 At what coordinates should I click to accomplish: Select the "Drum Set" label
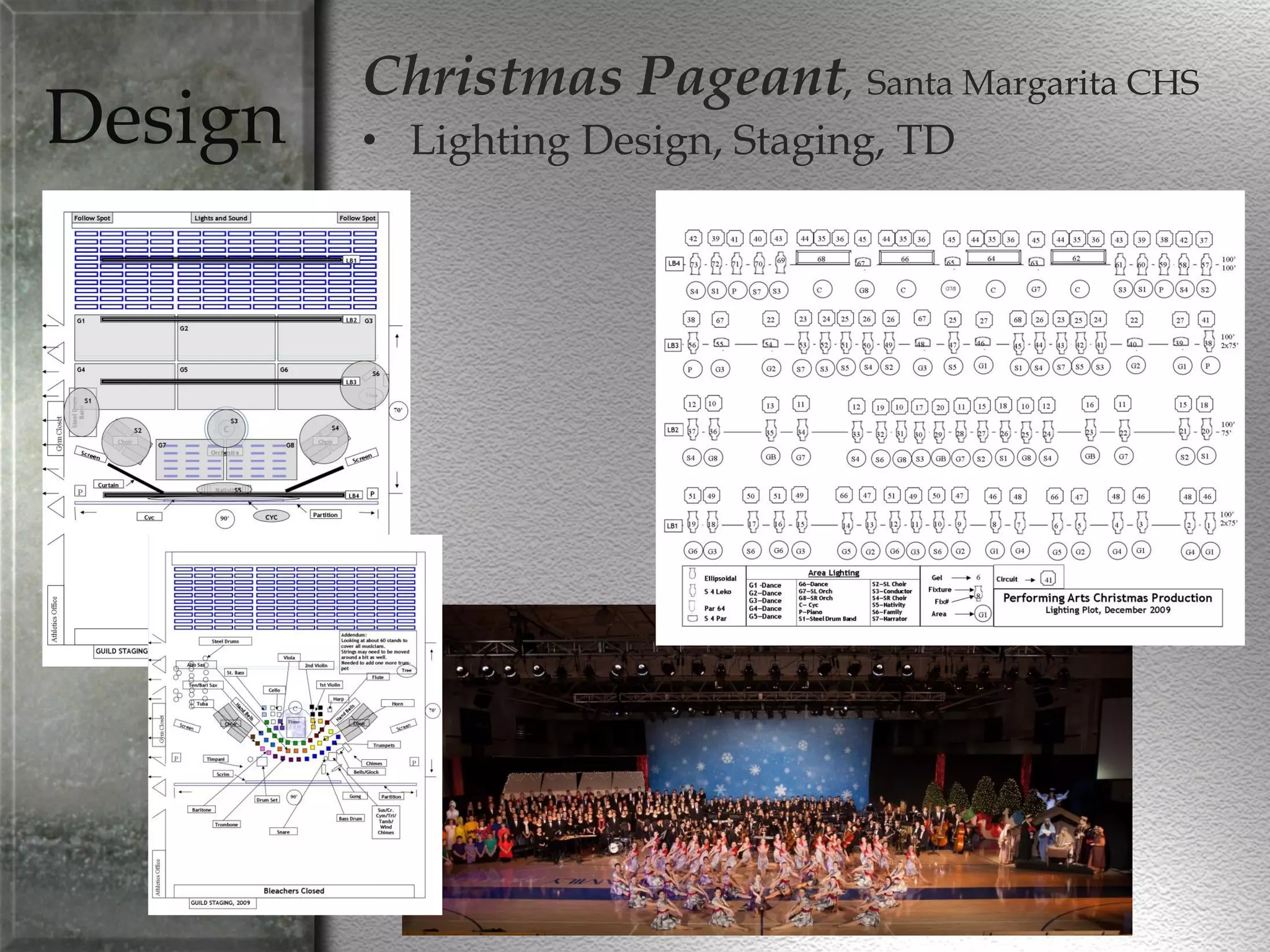coord(267,800)
